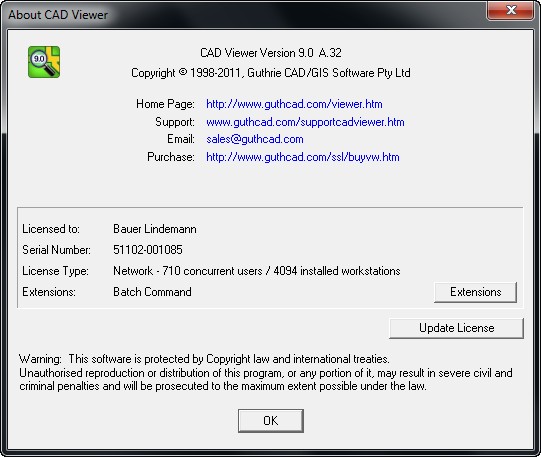Click the Extensions button
541x457 pixels.
coord(475,292)
